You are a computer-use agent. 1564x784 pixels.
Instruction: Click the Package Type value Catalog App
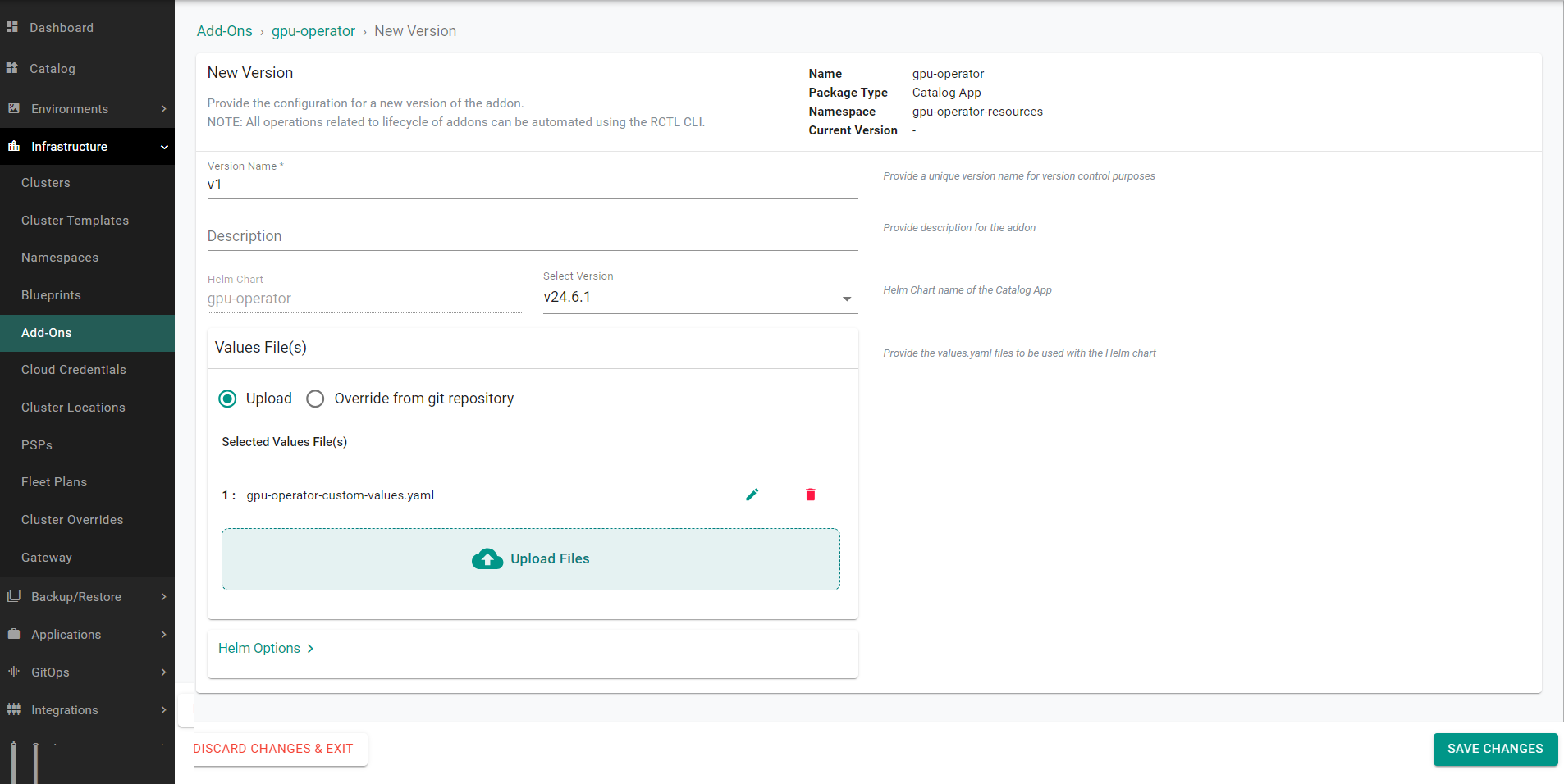point(947,93)
